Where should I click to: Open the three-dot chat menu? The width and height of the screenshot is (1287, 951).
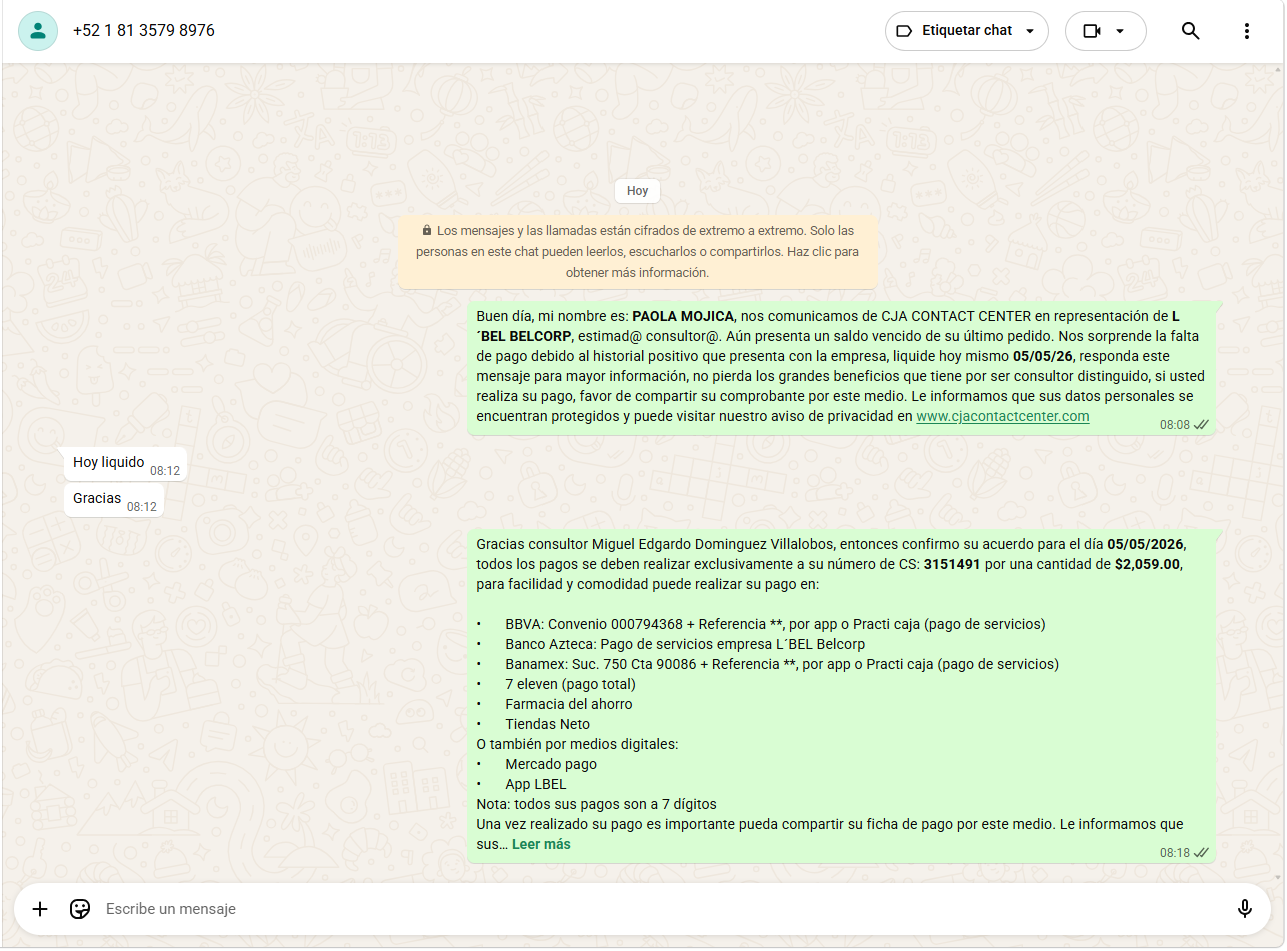pos(1246,31)
